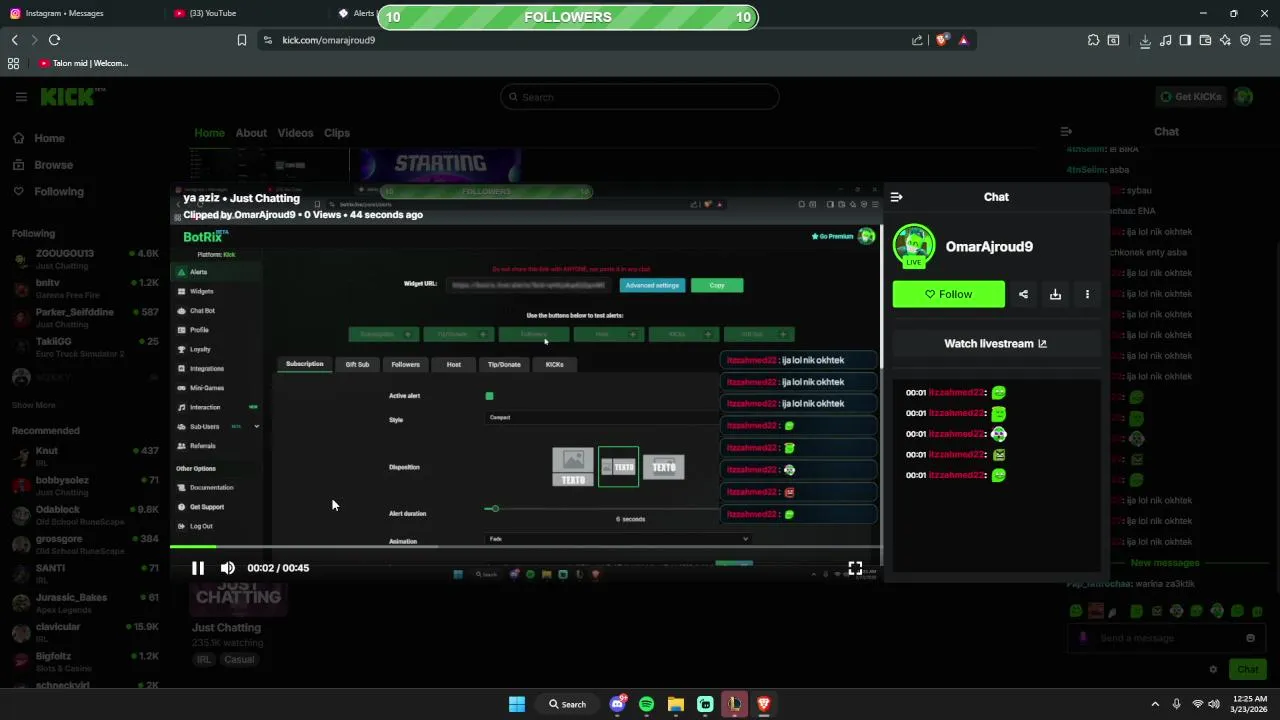Open clavicular recommended channel
Screen dimensions: 1280x720
coord(85,632)
